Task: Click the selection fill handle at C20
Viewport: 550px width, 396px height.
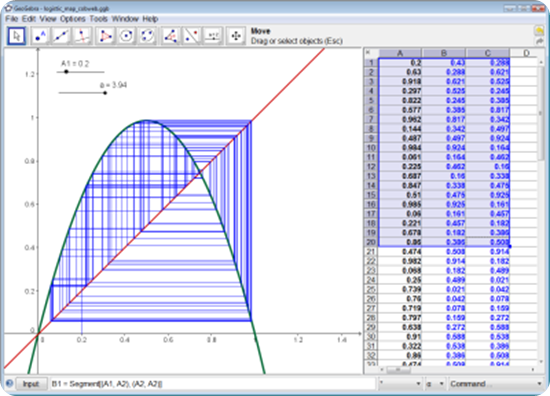Action: click(510, 247)
